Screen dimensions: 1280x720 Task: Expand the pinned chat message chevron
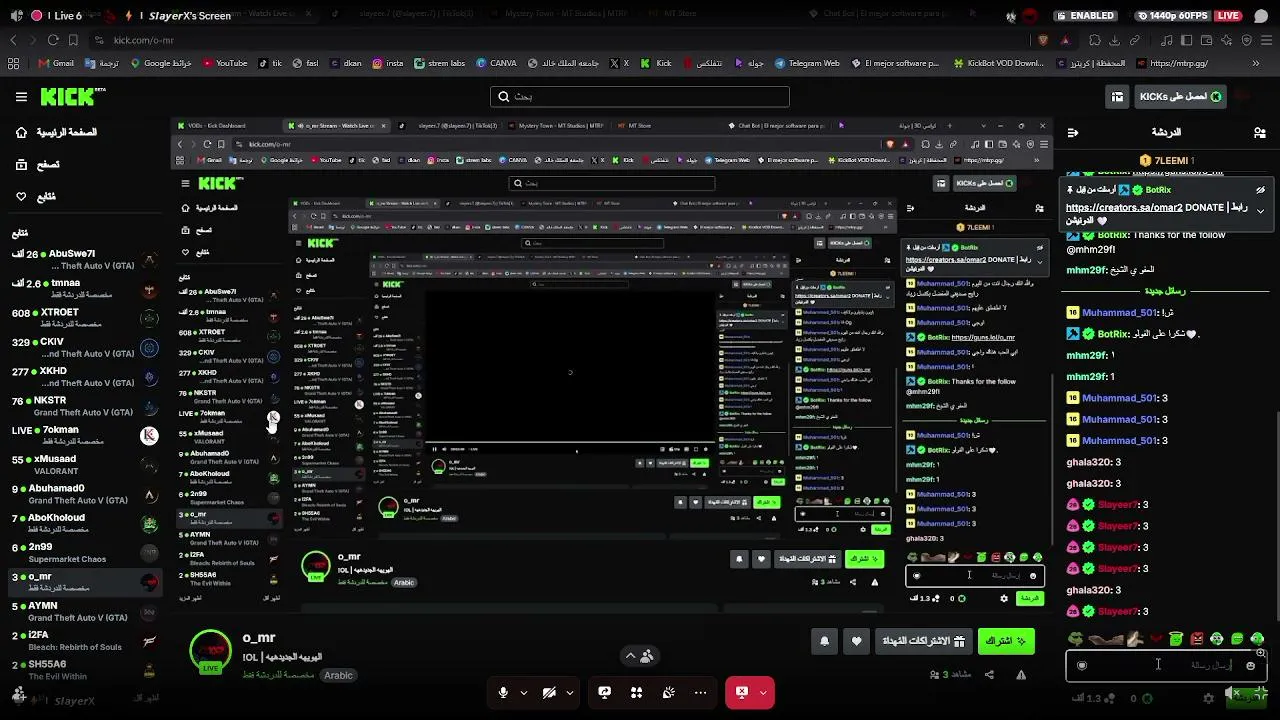tap(1261, 211)
